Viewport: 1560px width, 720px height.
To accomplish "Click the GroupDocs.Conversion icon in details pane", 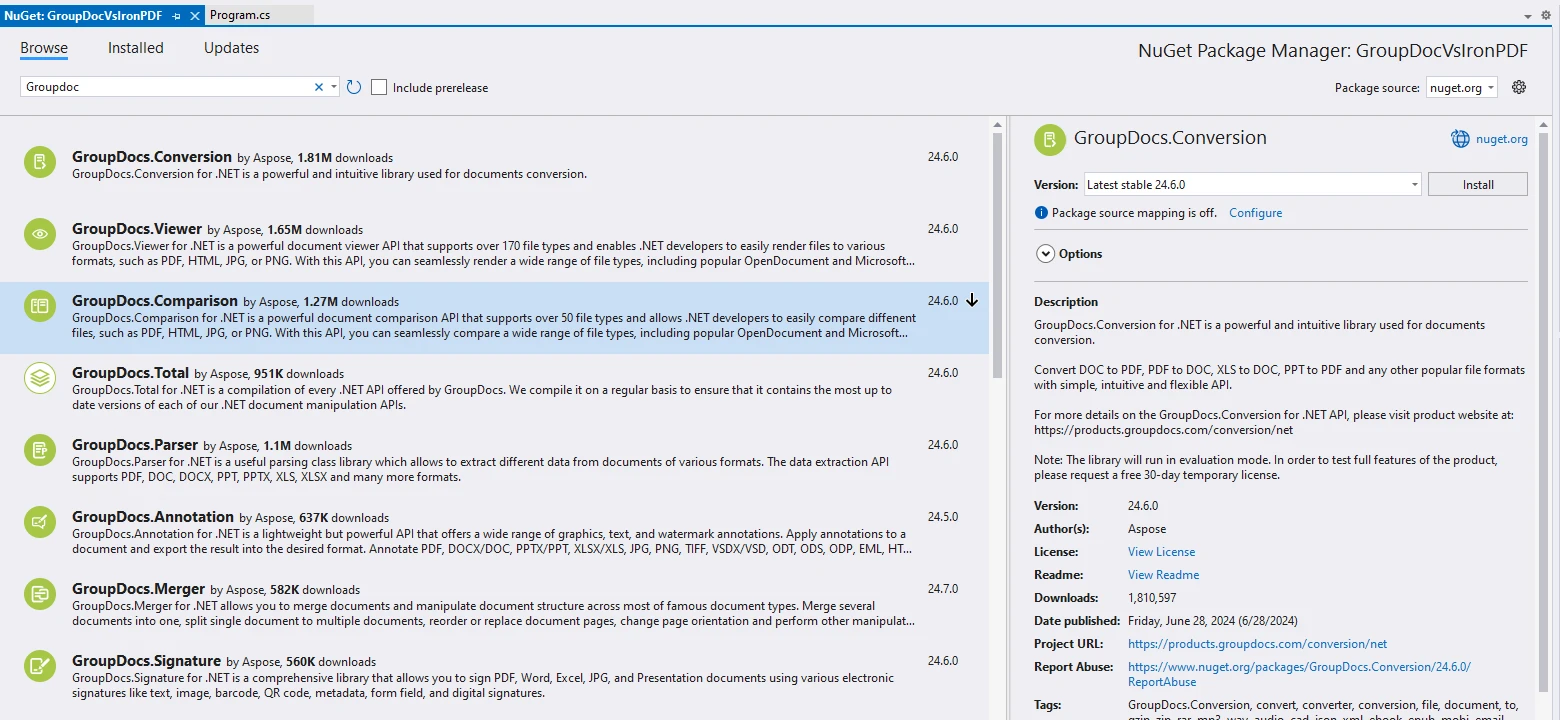I will tap(1049, 139).
